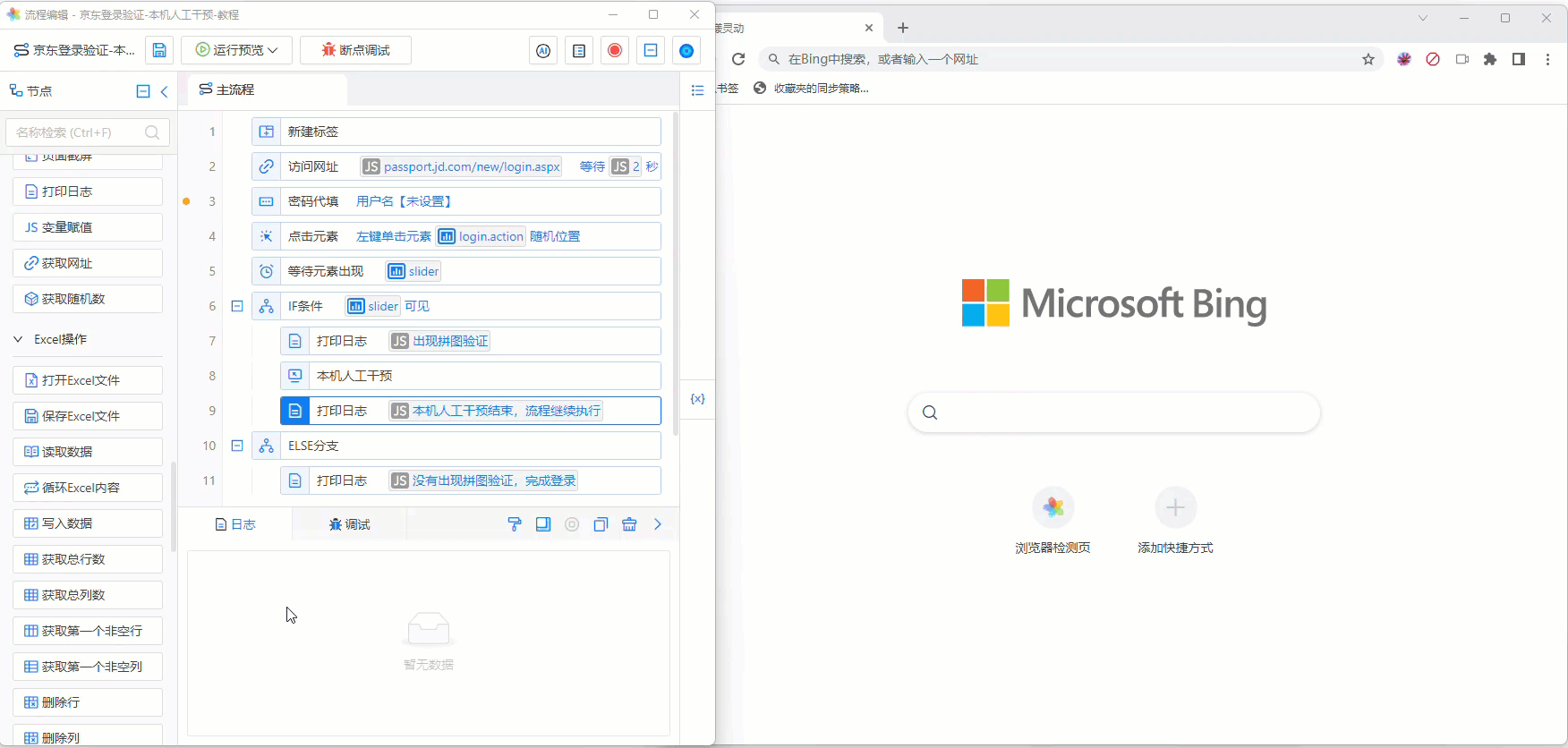Image resolution: width=1568 pixels, height=748 pixels.
Task: Select the 保存Excel文件 node
Action: (88, 416)
